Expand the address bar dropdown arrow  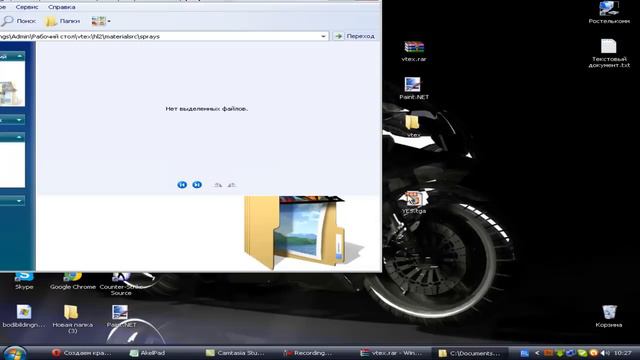tap(323, 36)
